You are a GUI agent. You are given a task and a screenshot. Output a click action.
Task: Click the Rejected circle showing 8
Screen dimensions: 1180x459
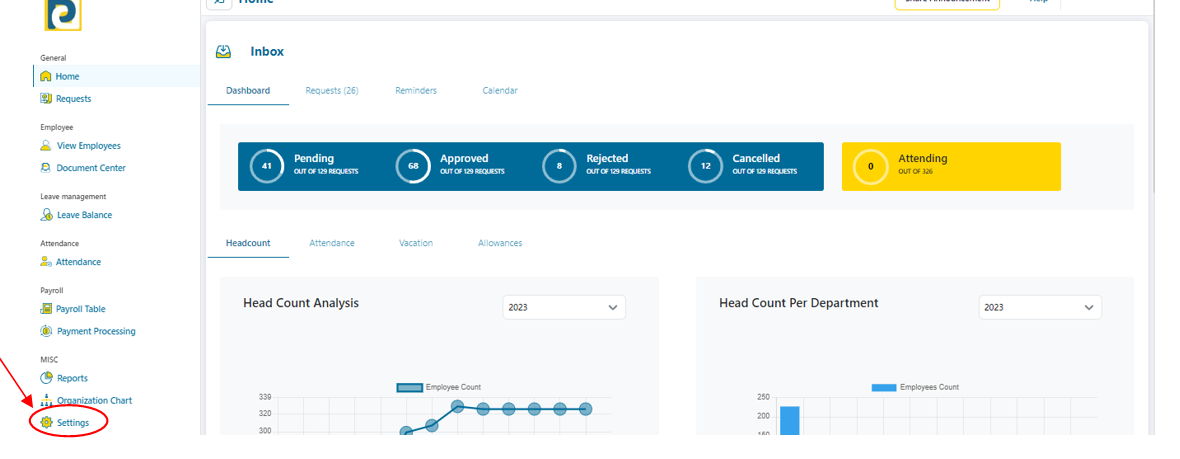click(559, 166)
